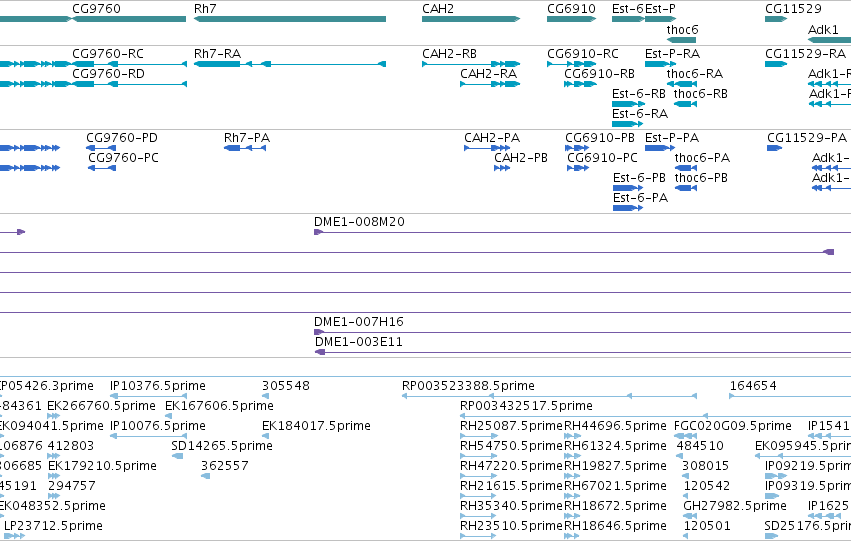Click the IP10376.5prime EST label
The height and width of the screenshot is (541, 851).
pyautogui.click(x=158, y=386)
